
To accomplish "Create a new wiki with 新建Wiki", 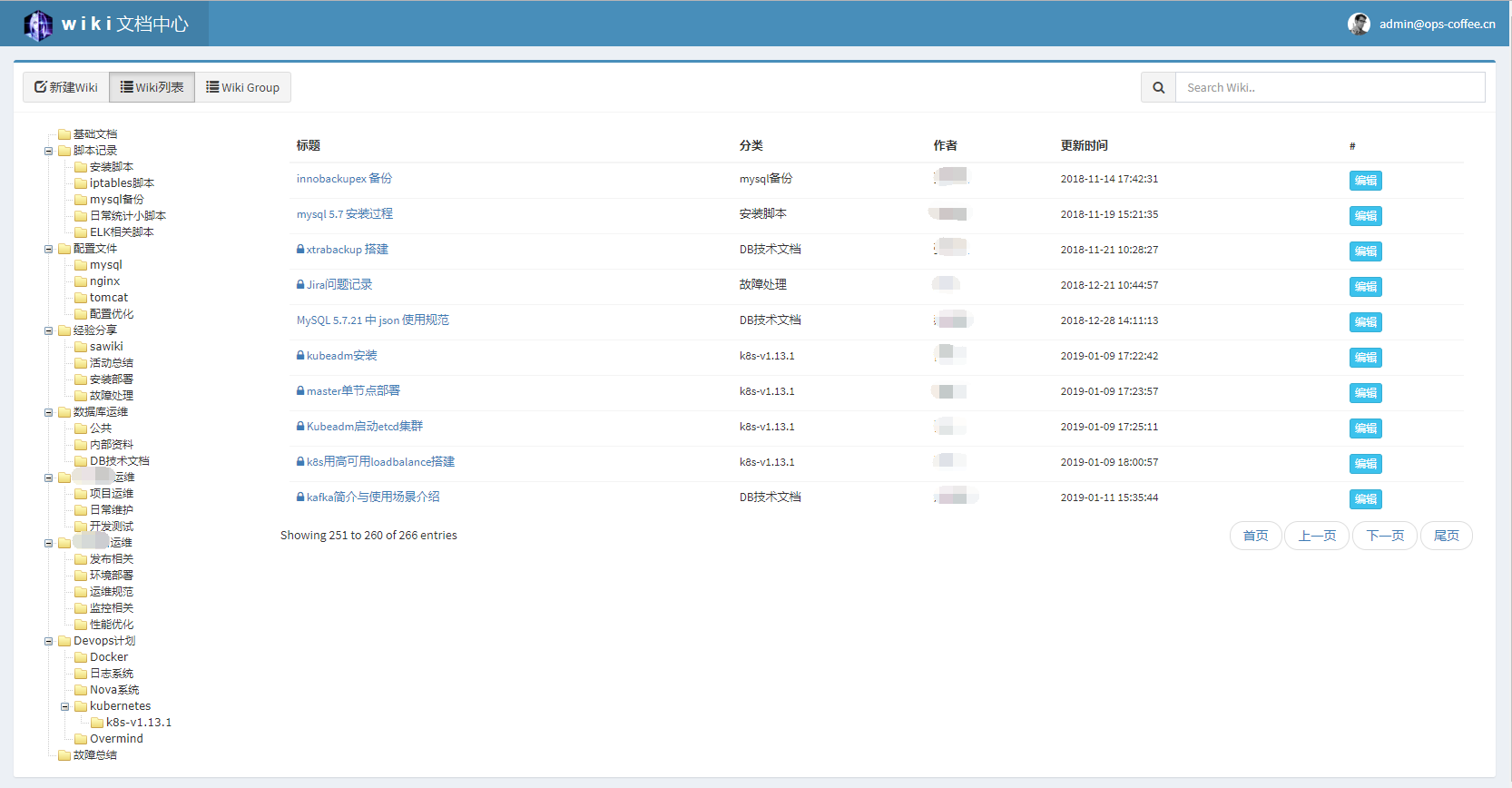I will (x=66, y=88).
